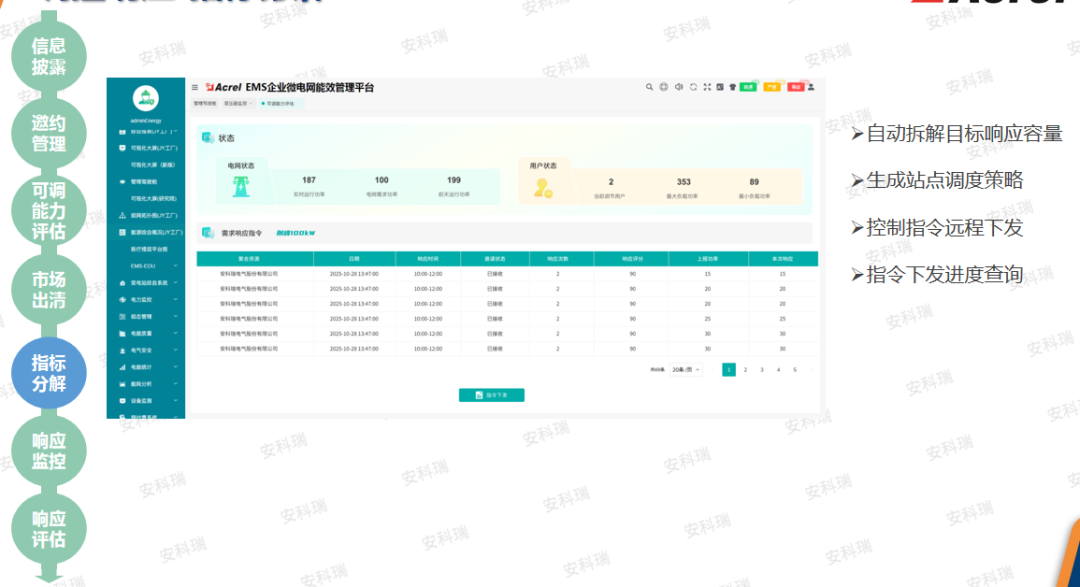Go to pagination page 3
This screenshot has height=587, width=1080.
(762, 370)
